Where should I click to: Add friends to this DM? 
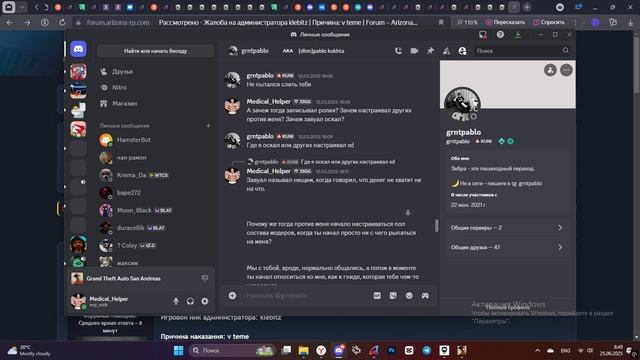tap(446, 51)
